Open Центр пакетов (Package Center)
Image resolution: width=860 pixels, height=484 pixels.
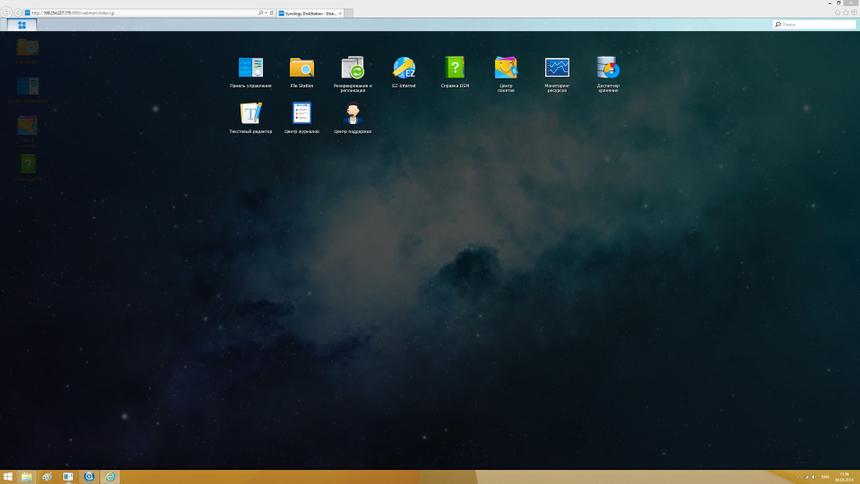coord(506,68)
